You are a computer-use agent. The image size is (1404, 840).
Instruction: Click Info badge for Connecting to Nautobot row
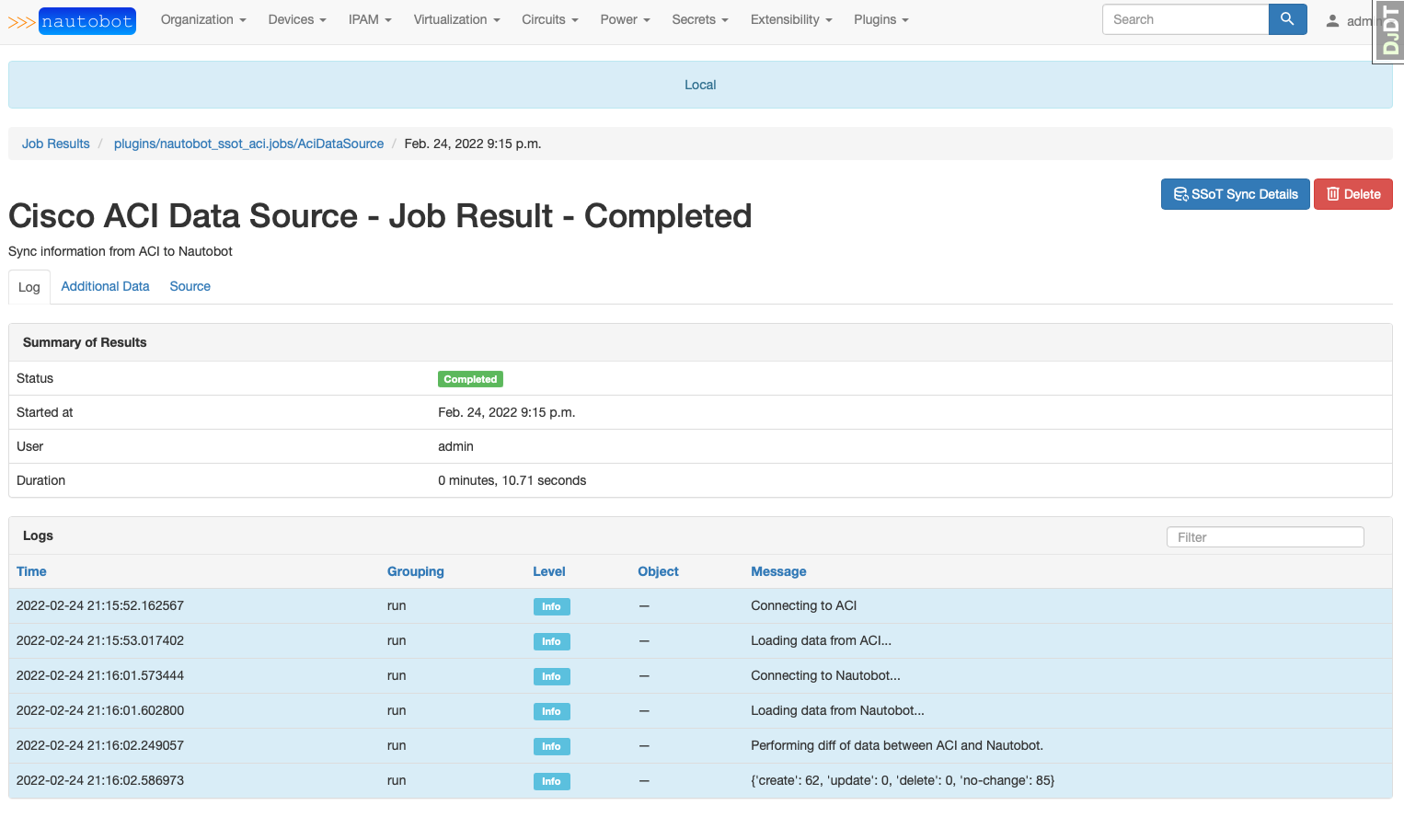click(551, 676)
